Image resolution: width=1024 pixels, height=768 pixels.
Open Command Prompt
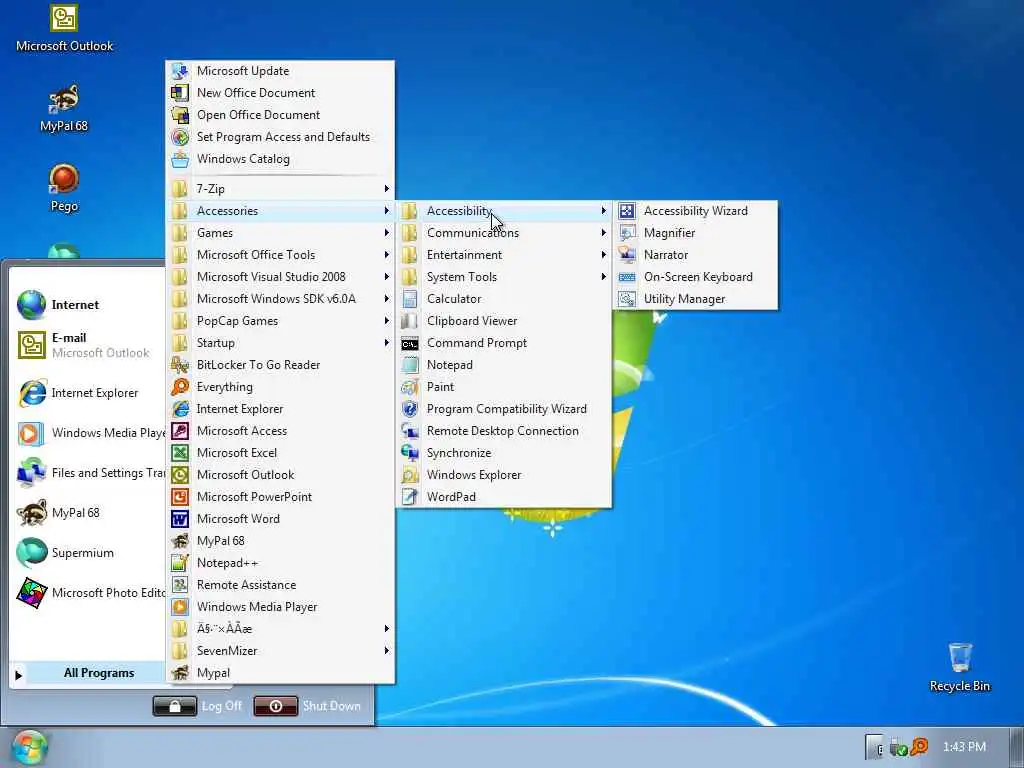coord(504,343)
